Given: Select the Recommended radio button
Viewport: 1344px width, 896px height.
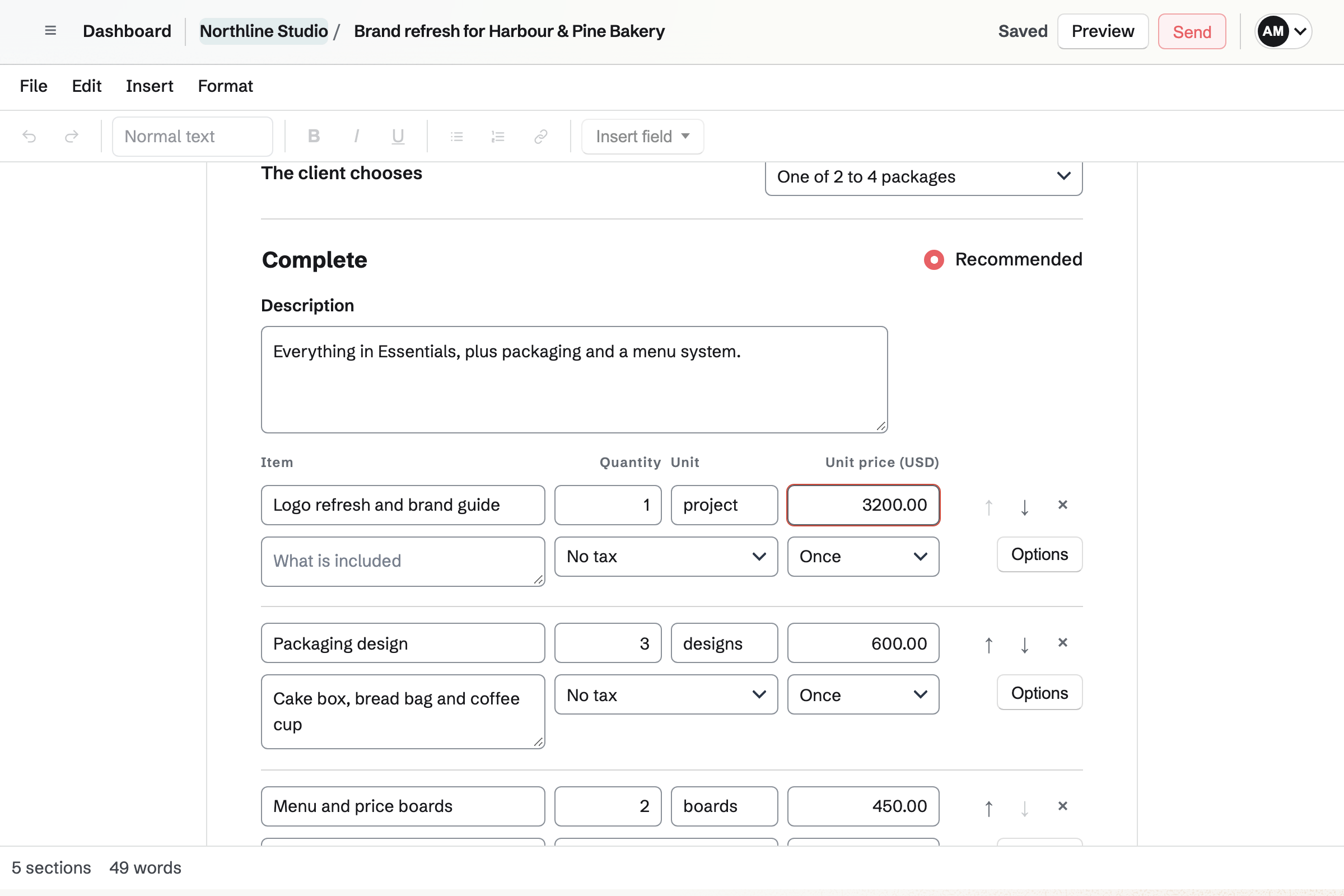Looking at the screenshot, I should pos(934,260).
